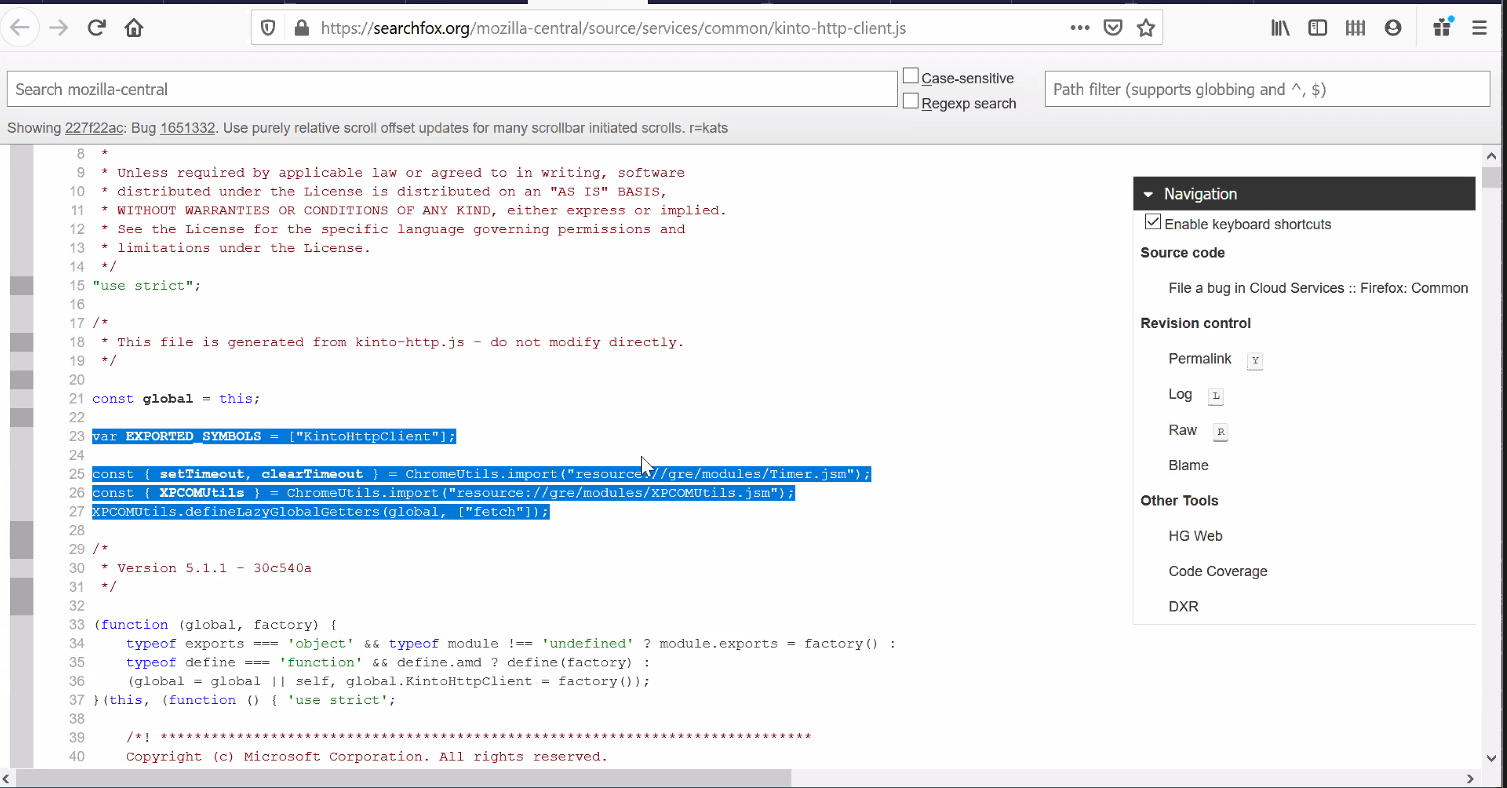Viewport: 1507px width, 788px height.
Task: Show site security lock information
Action: 301,28
